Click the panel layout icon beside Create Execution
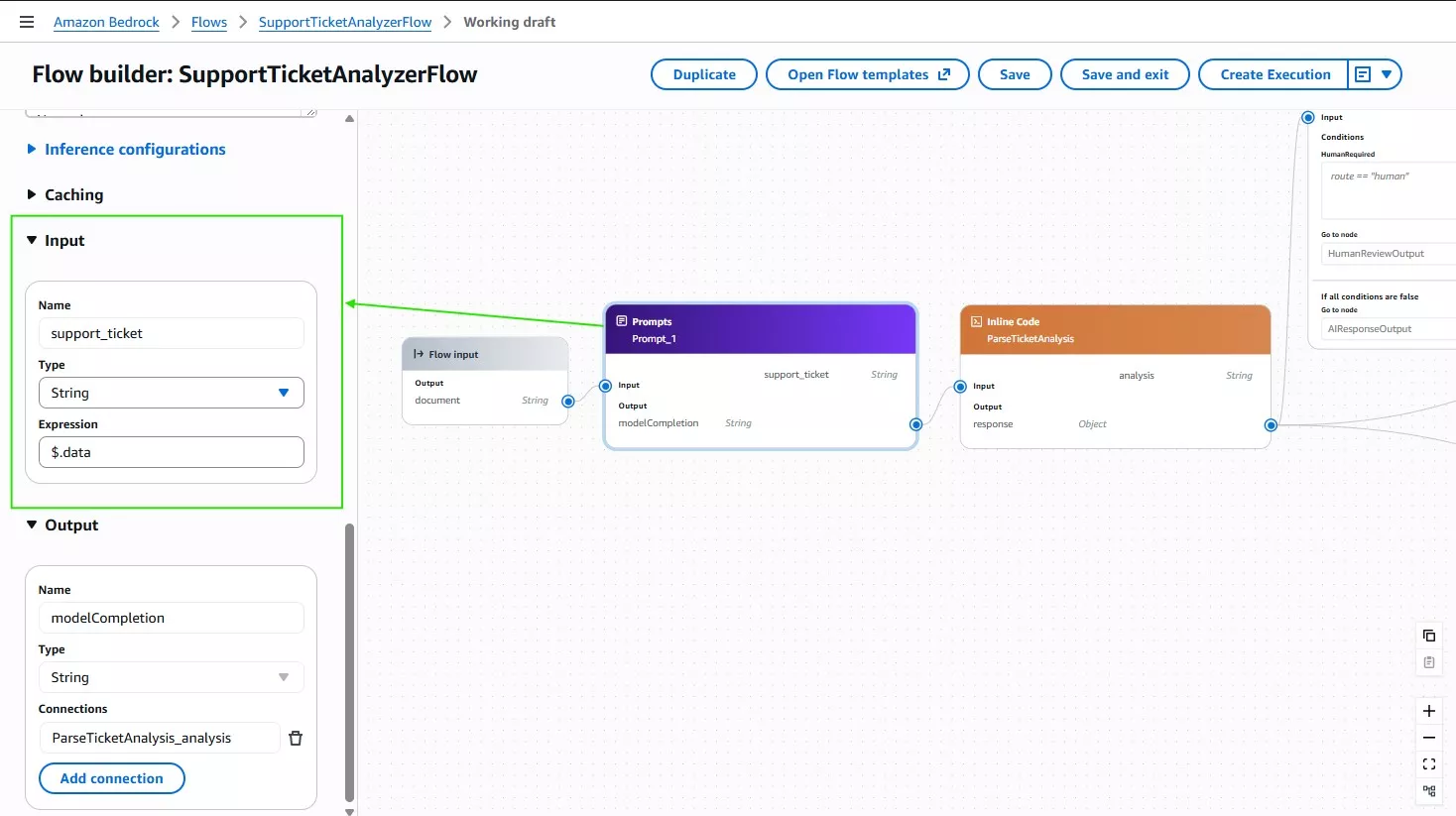1456x816 pixels. coord(1363,74)
